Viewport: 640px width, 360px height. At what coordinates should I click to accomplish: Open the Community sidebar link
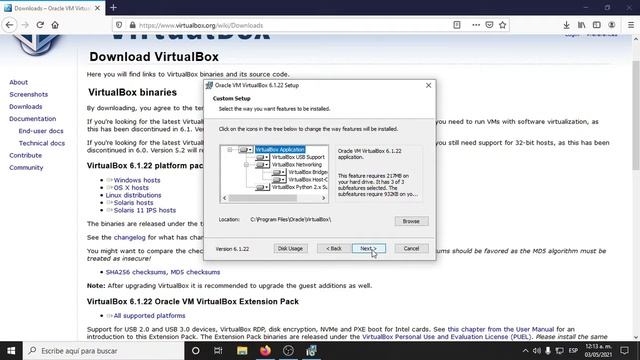[26, 168]
